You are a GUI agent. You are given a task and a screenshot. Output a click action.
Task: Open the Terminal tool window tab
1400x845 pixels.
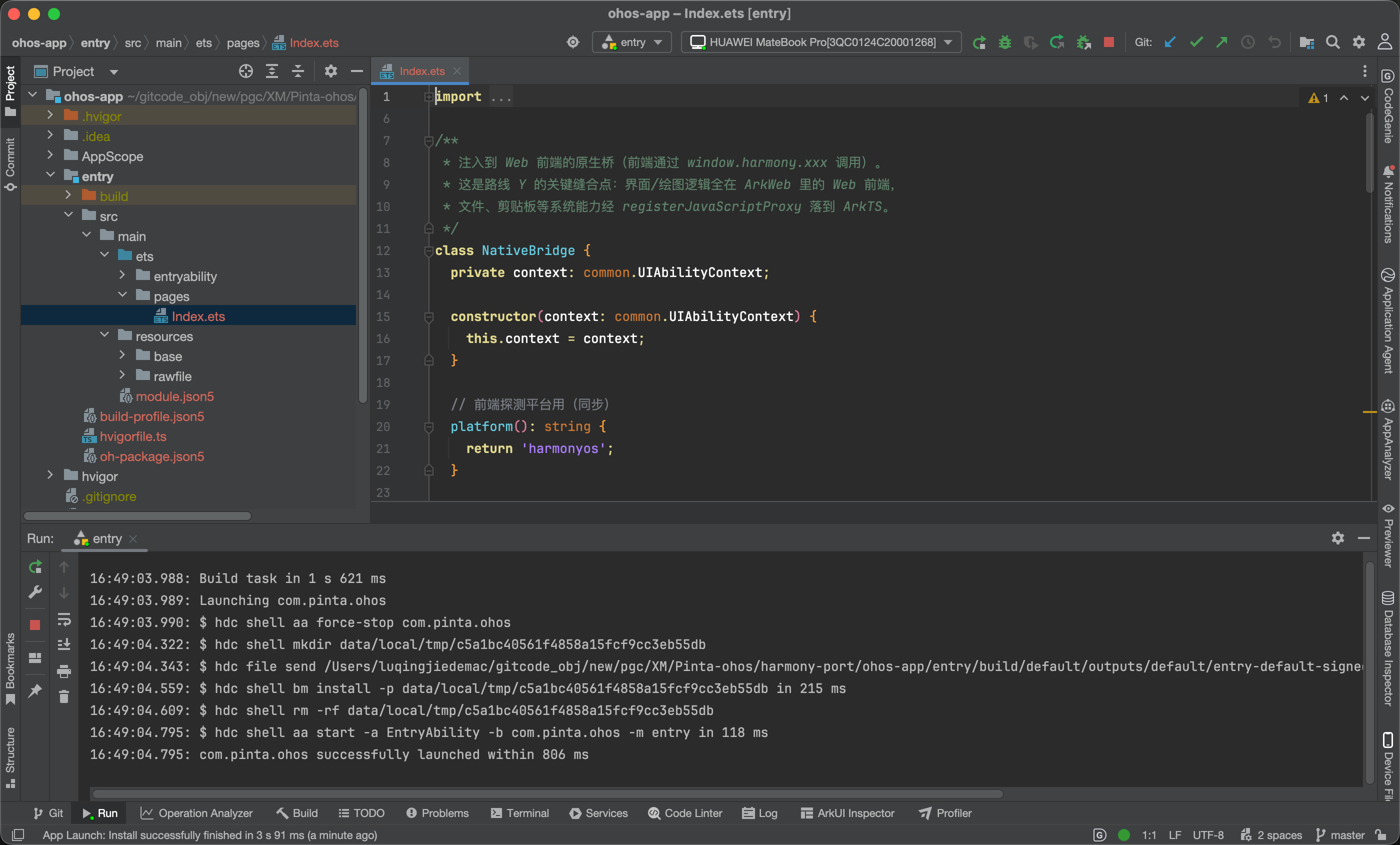click(x=519, y=813)
